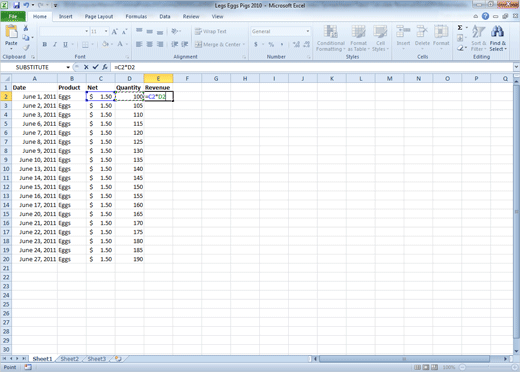Open the font name dropdown
Image resolution: width=520 pixels, height=372 pixels.
point(86,31)
